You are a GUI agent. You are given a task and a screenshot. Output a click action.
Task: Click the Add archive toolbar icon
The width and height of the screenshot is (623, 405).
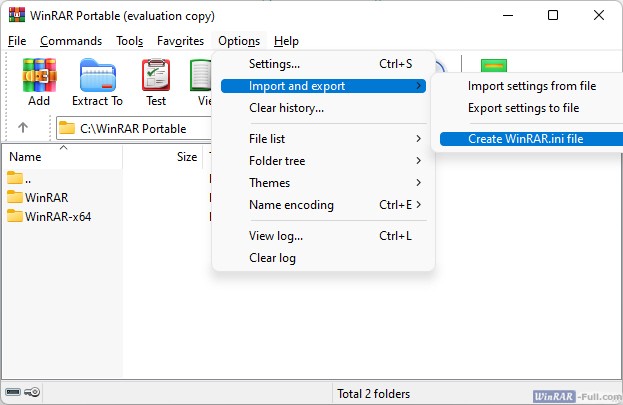(x=39, y=76)
